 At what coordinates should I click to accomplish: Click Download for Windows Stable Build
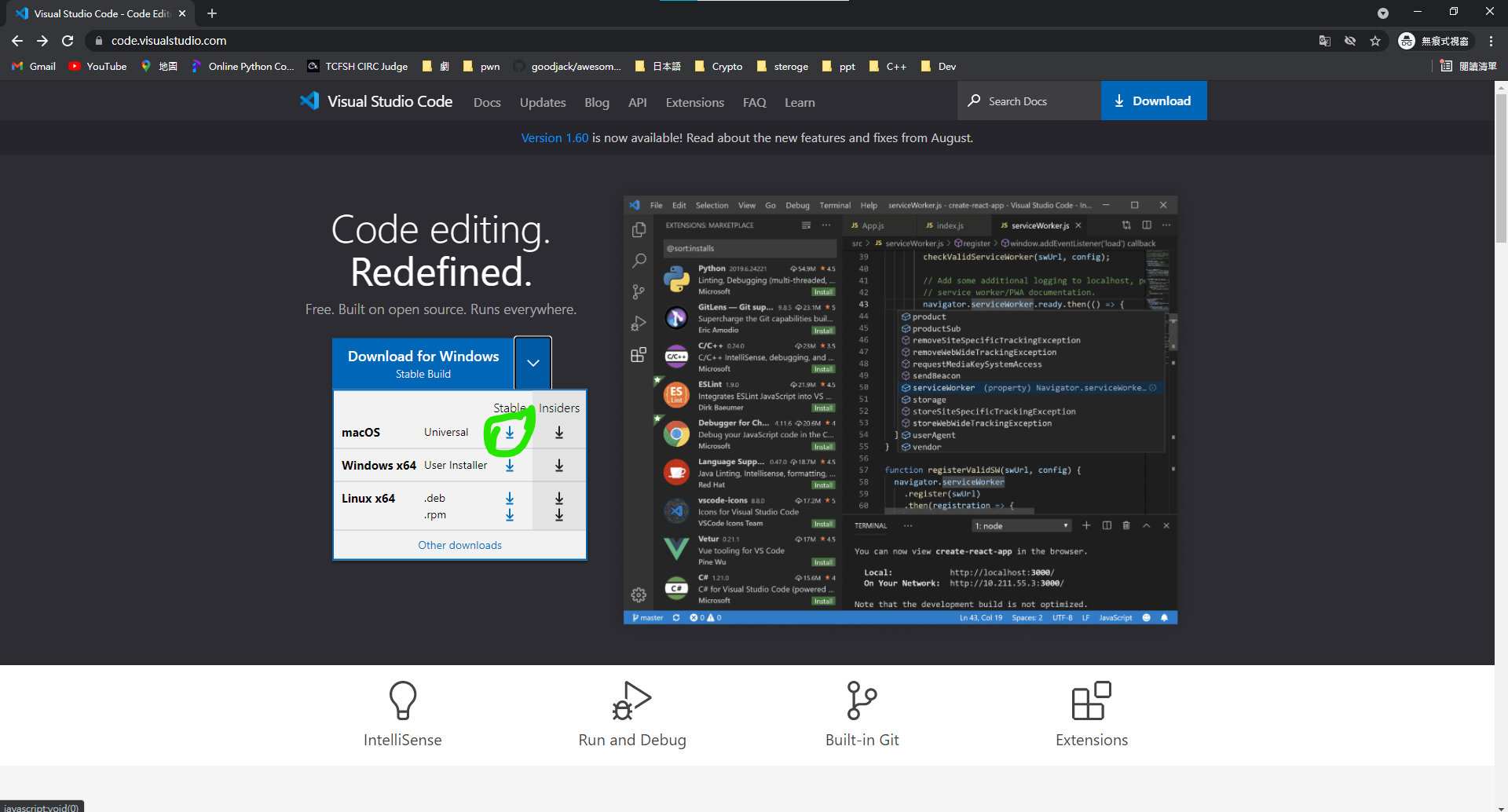[x=423, y=363]
